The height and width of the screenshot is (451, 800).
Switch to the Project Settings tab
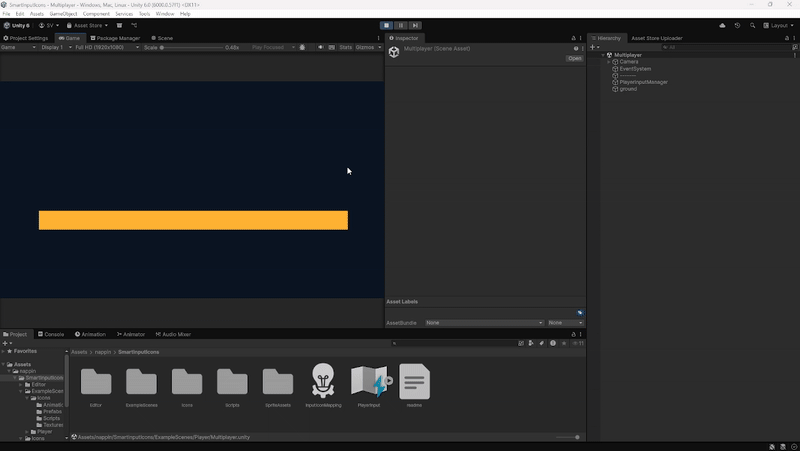tap(26, 38)
